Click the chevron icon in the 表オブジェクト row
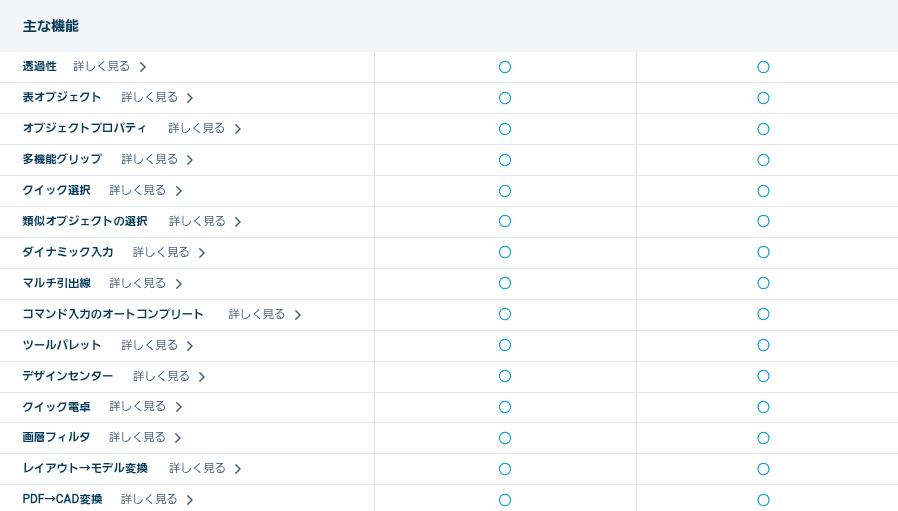898x511 pixels. pos(190,98)
